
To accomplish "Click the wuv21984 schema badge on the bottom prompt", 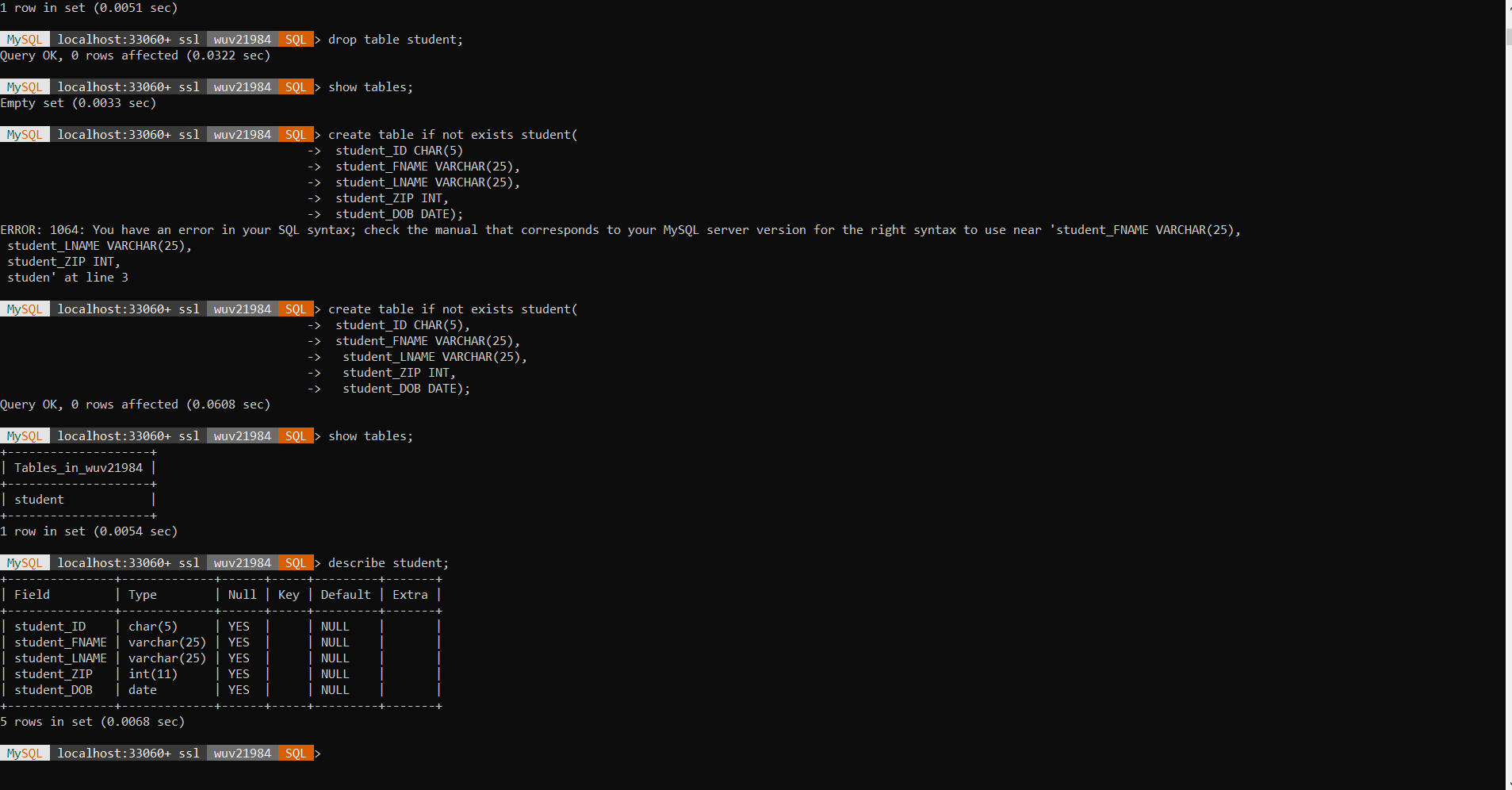I will (x=243, y=754).
